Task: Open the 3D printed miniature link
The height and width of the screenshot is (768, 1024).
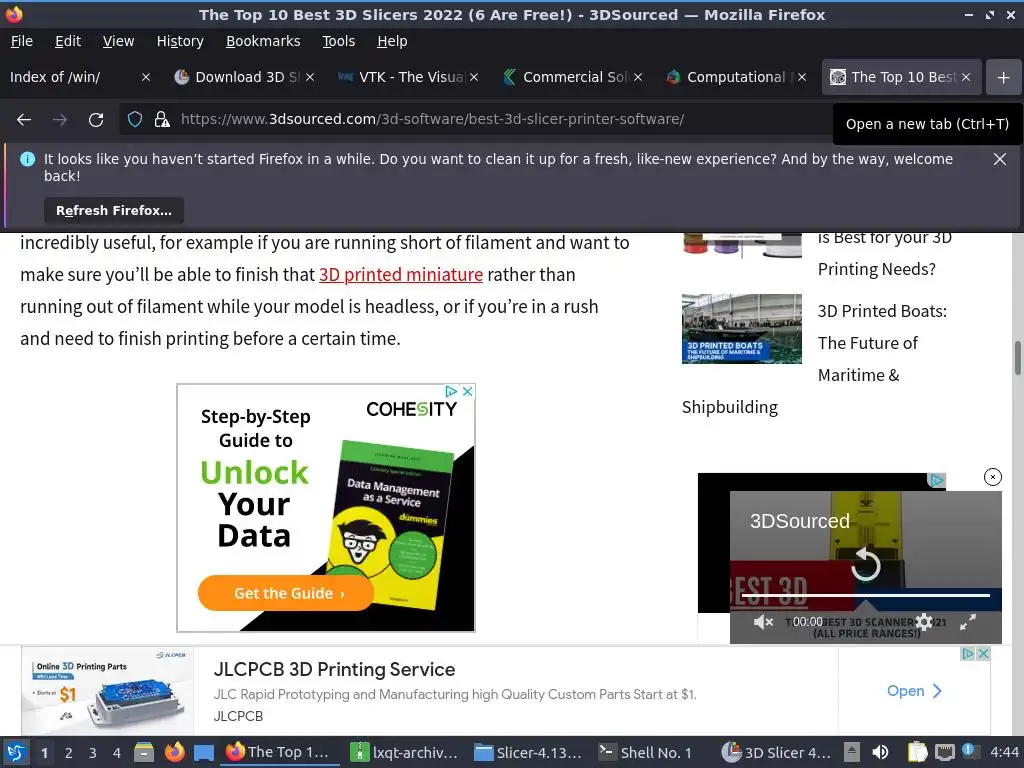Action: (x=400, y=274)
